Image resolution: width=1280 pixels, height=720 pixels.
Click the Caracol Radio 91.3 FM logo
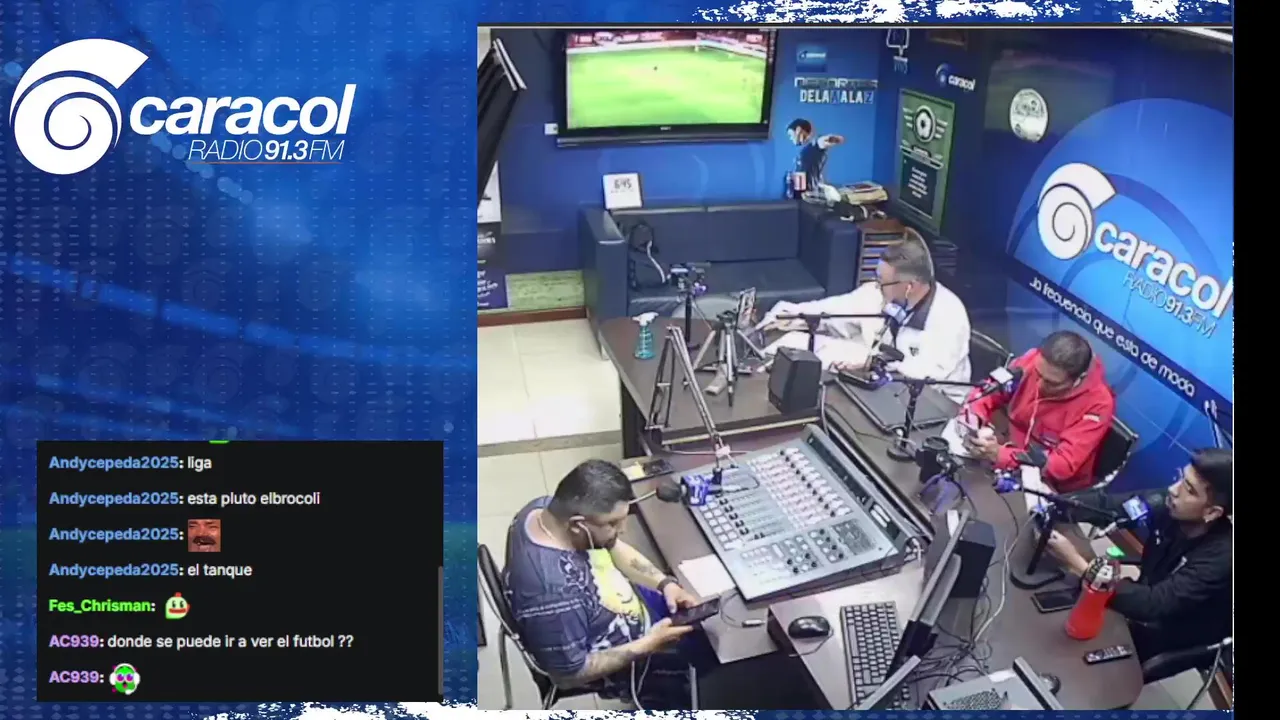pyautogui.click(x=183, y=106)
